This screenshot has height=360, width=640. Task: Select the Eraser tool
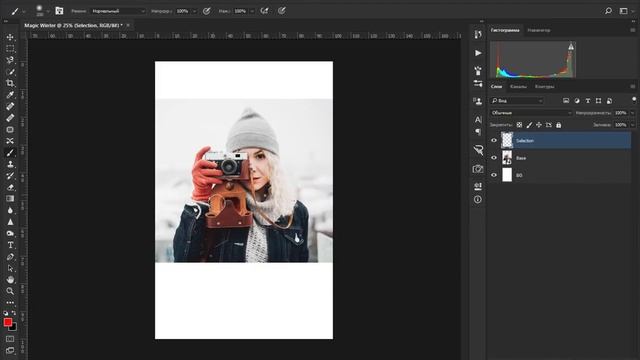tap(10, 187)
